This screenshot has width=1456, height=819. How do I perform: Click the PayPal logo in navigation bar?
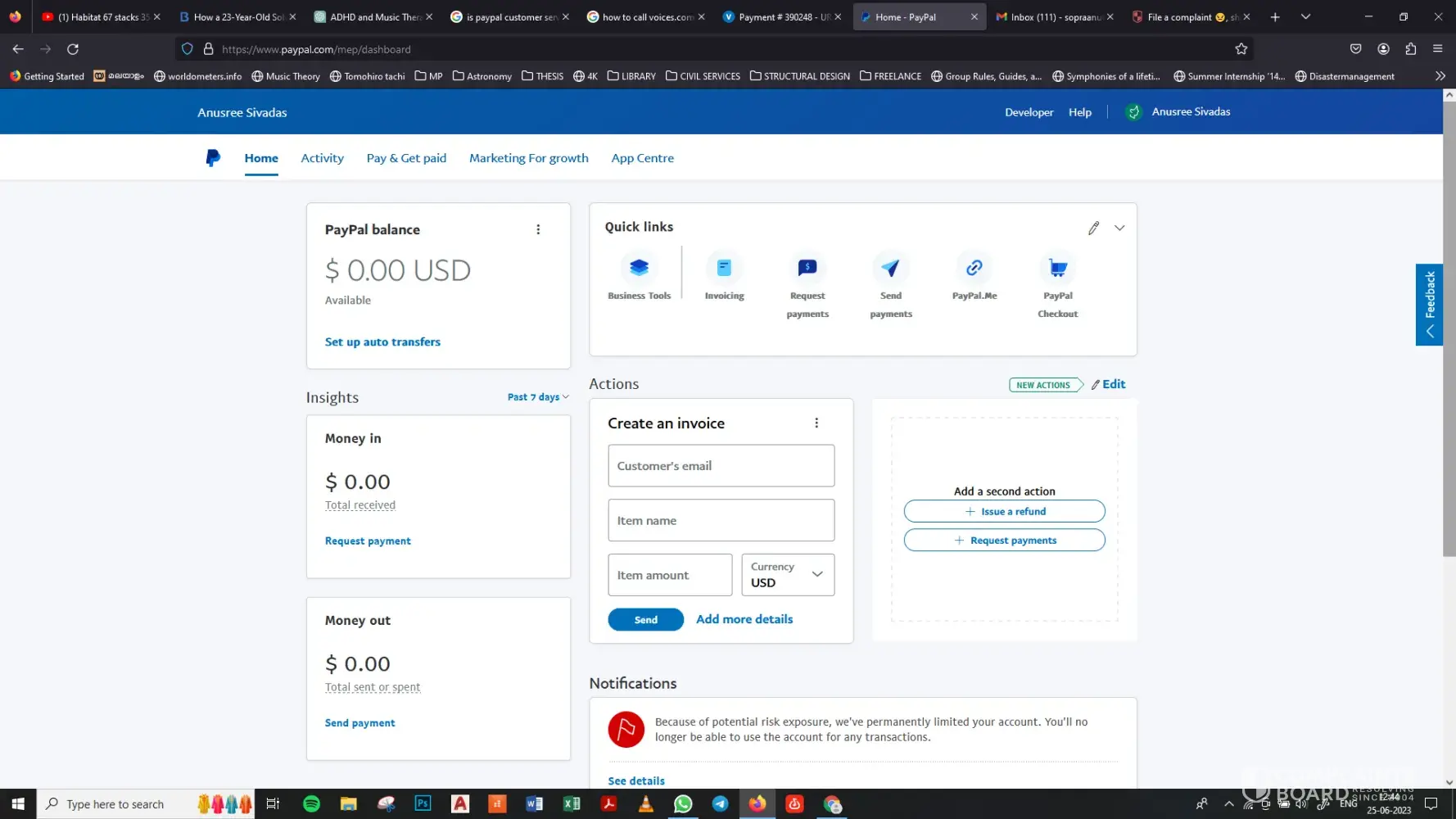pos(213,158)
